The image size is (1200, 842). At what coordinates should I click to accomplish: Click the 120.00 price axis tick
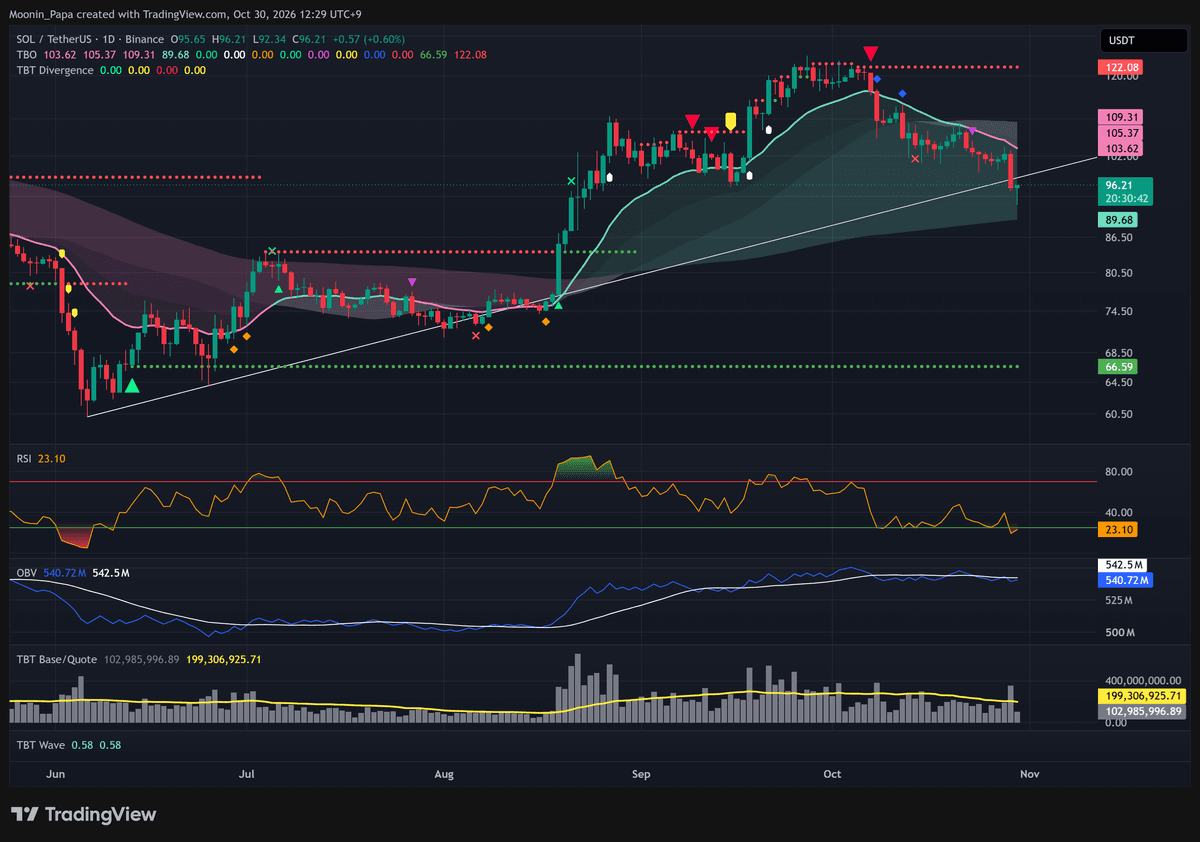(1120, 76)
